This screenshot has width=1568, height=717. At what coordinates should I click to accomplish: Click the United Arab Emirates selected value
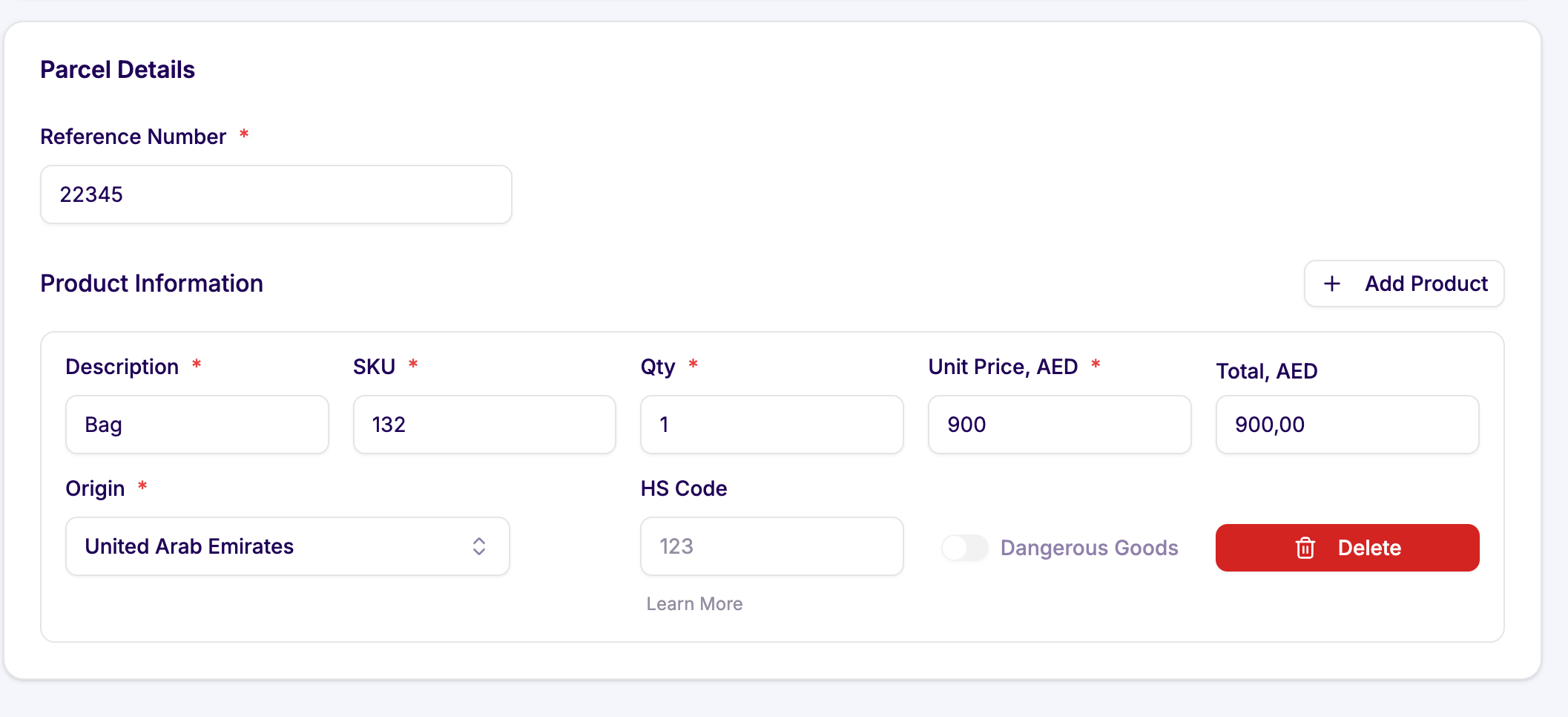coord(189,546)
